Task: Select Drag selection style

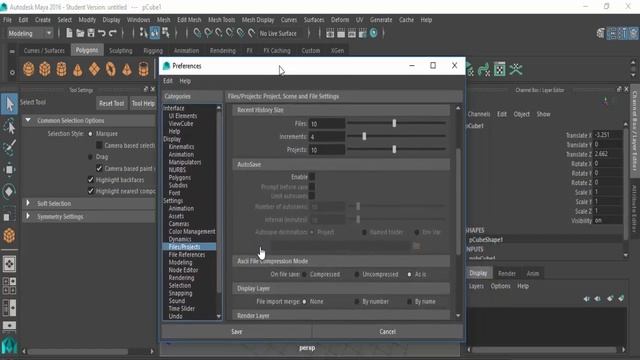Action: coord(91,157)
